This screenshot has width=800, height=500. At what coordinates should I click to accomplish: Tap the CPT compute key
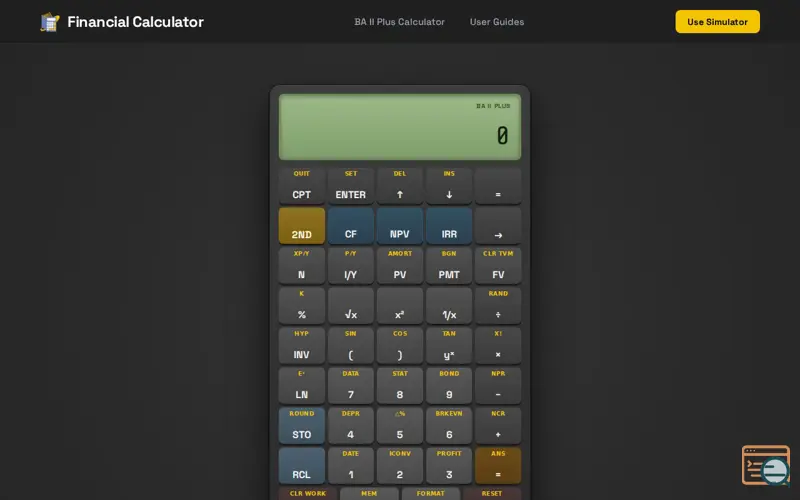coord(302,186)
